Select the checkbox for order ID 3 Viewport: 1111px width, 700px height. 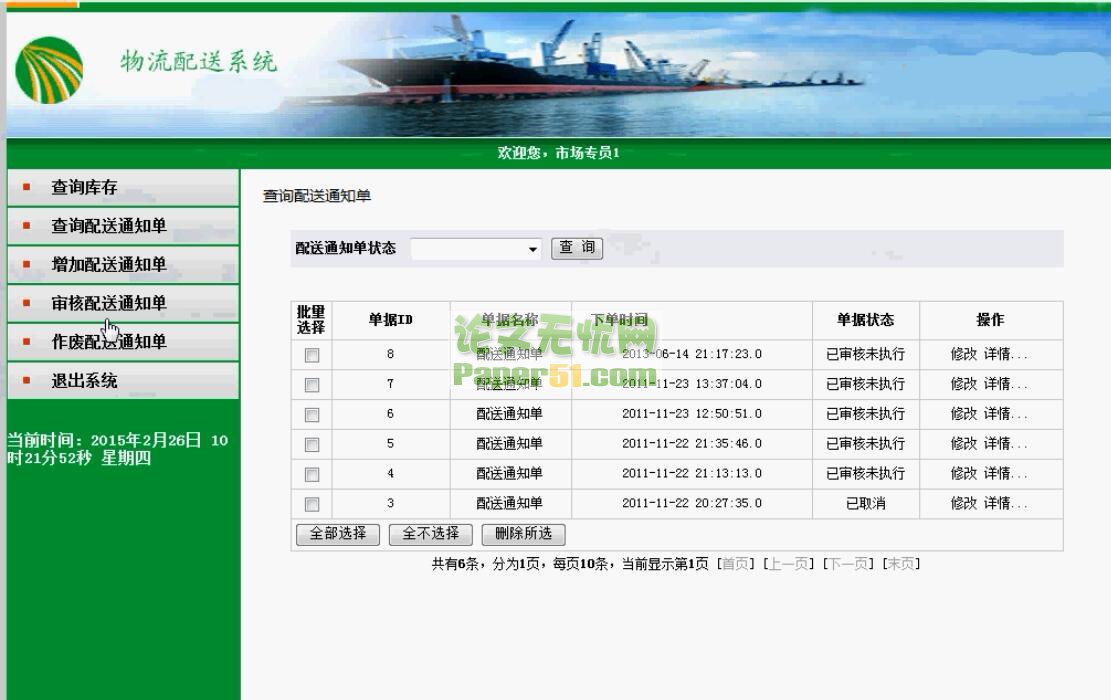pyautogui.click(x=312, y=504)
